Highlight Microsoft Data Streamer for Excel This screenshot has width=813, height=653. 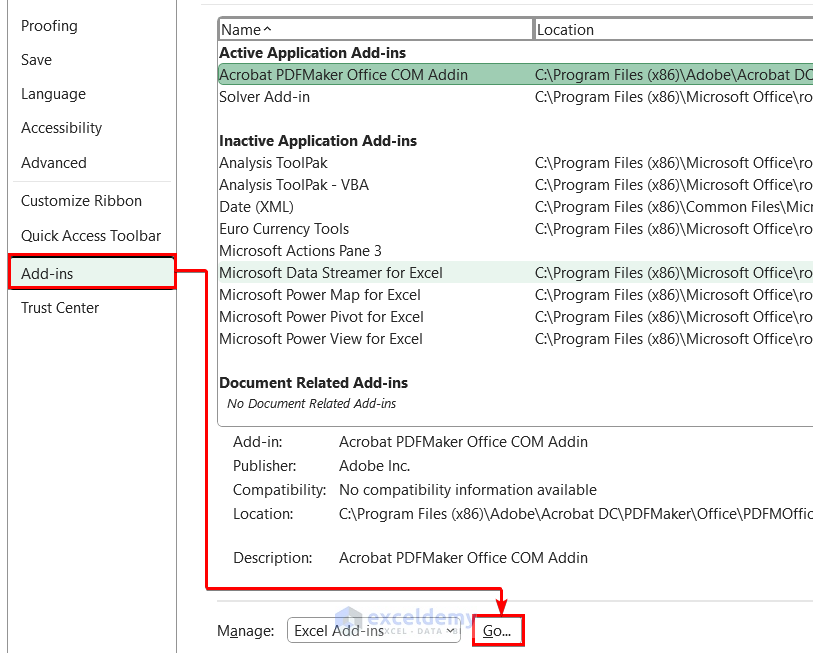(331, 273)
